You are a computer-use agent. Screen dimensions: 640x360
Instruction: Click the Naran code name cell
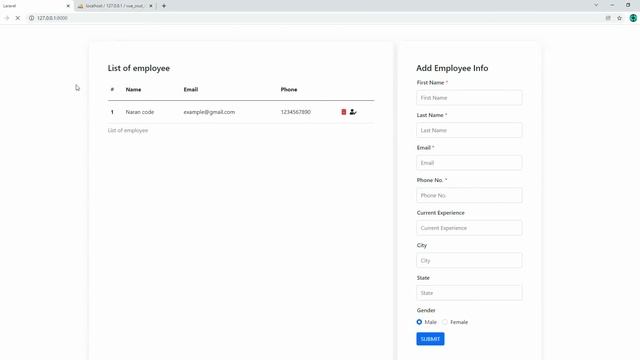pos(140,112)
